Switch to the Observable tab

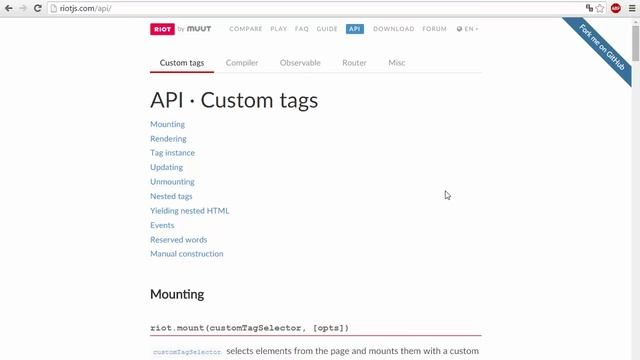click(x=300, y=63)
